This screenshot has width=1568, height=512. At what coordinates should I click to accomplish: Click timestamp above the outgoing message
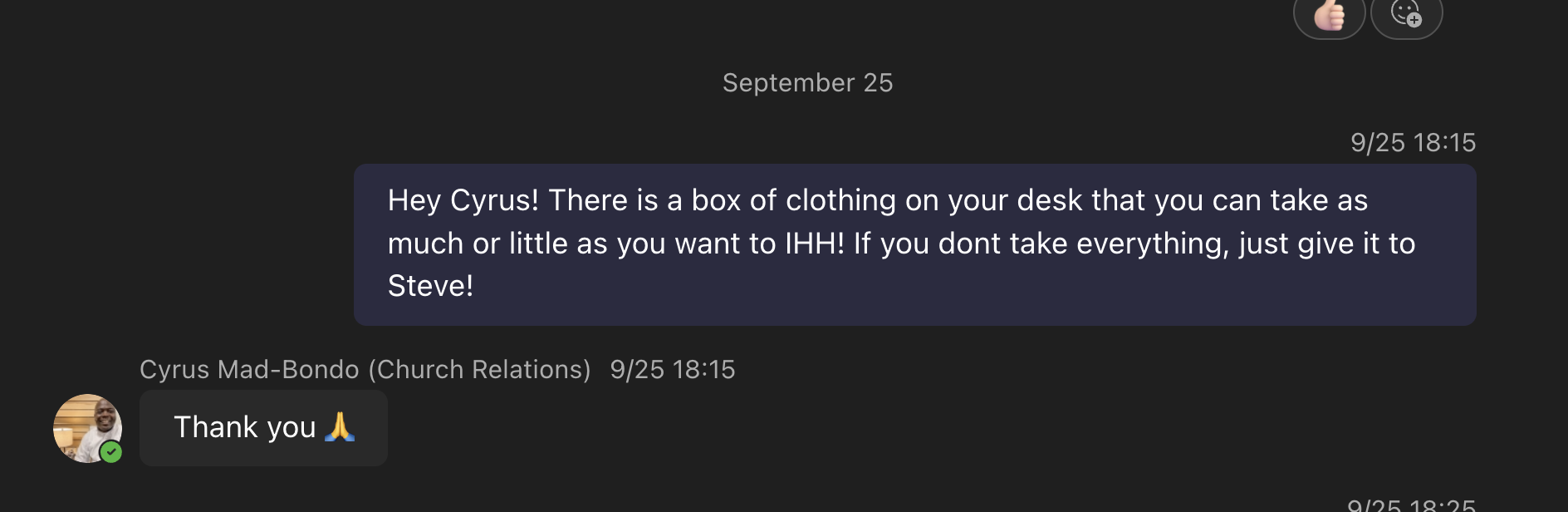(x=1413, y=143)
